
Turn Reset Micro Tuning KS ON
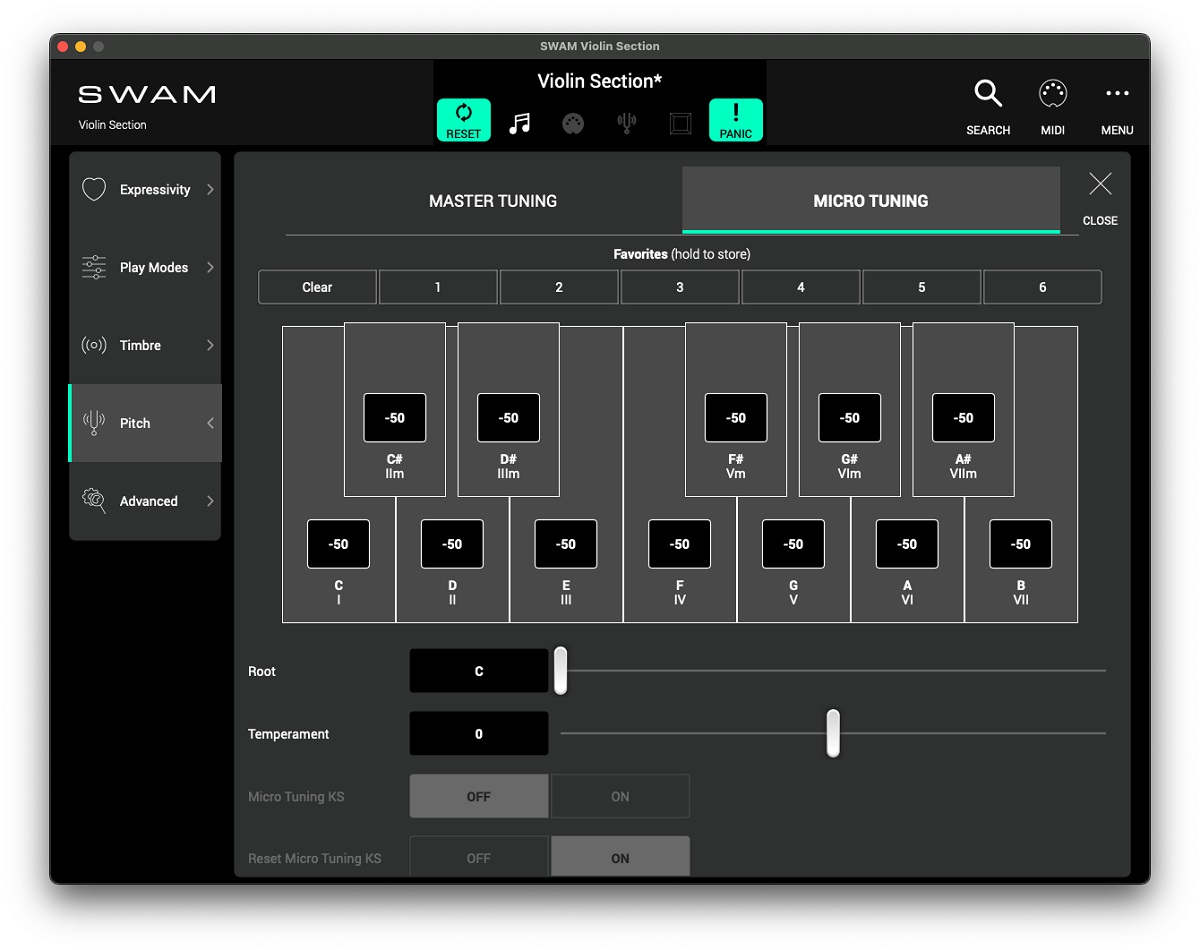coord(620,858)
